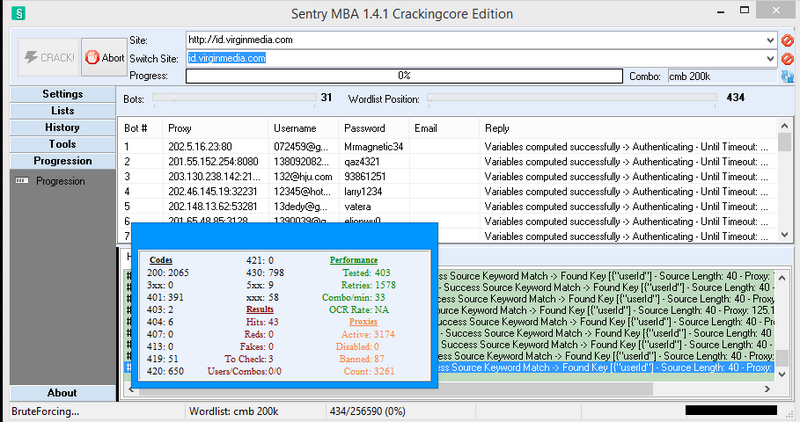The image size is (800, 422).
Task: Click the BruteForcing... status bar text
Action: tap(45, 411)
